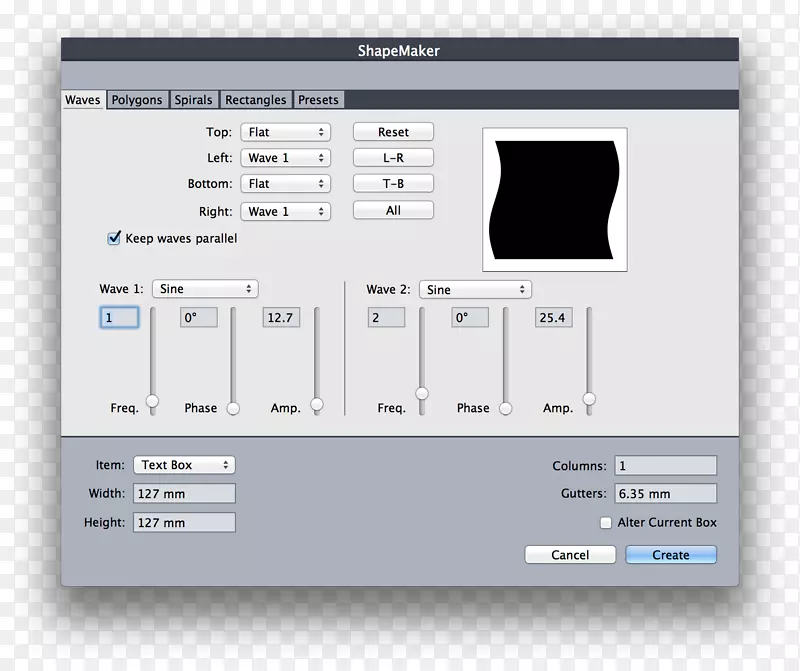Open the Item Text Box dropdown

click(x=184, y=465)
